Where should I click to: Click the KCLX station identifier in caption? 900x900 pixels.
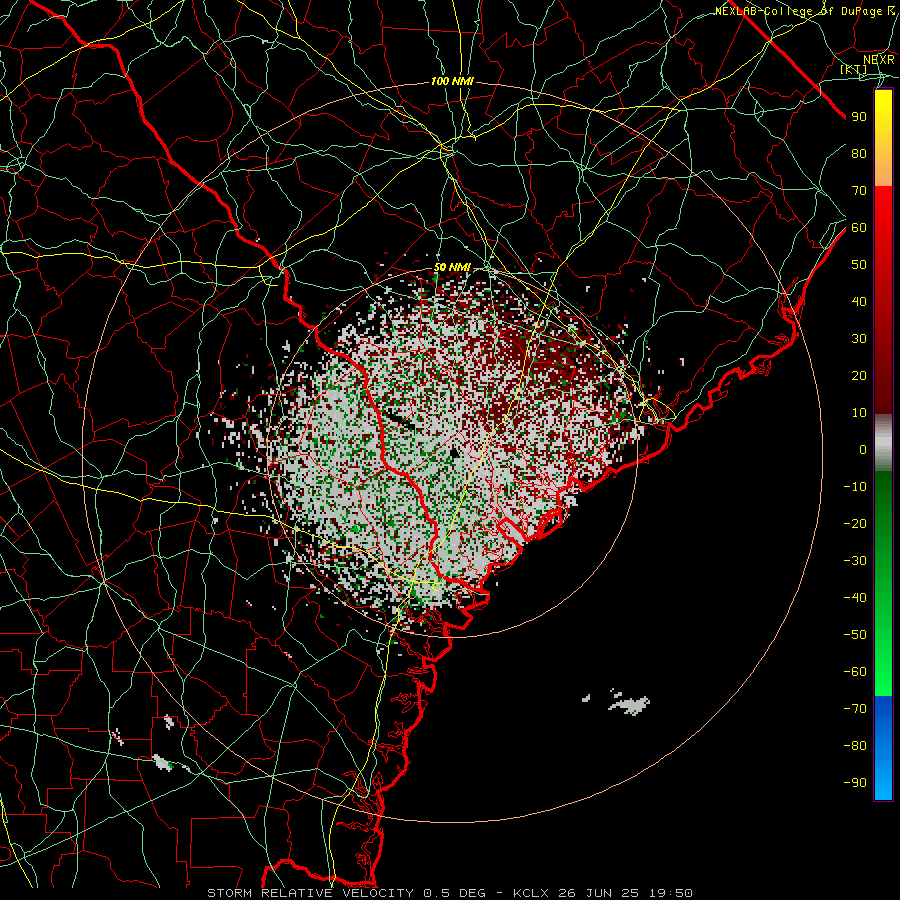click(x=531, y=893)
